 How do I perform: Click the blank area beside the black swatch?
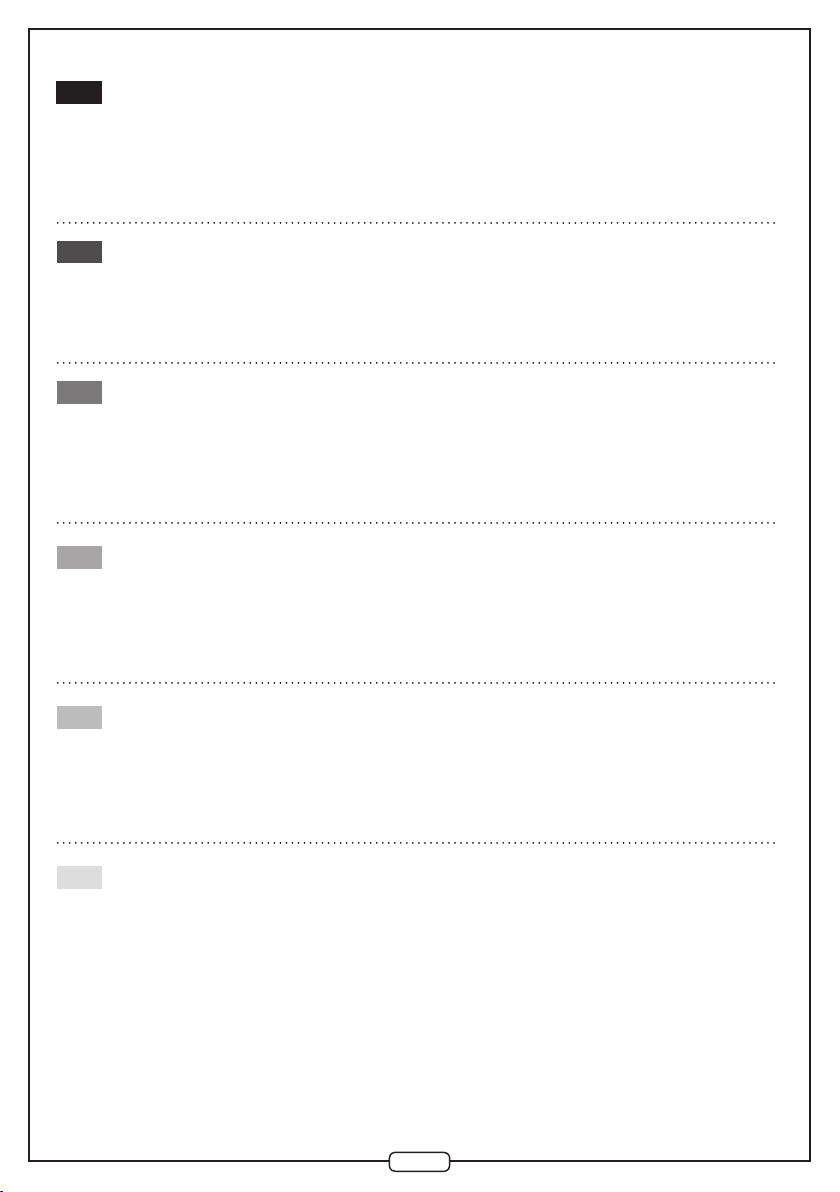[441, 144]
